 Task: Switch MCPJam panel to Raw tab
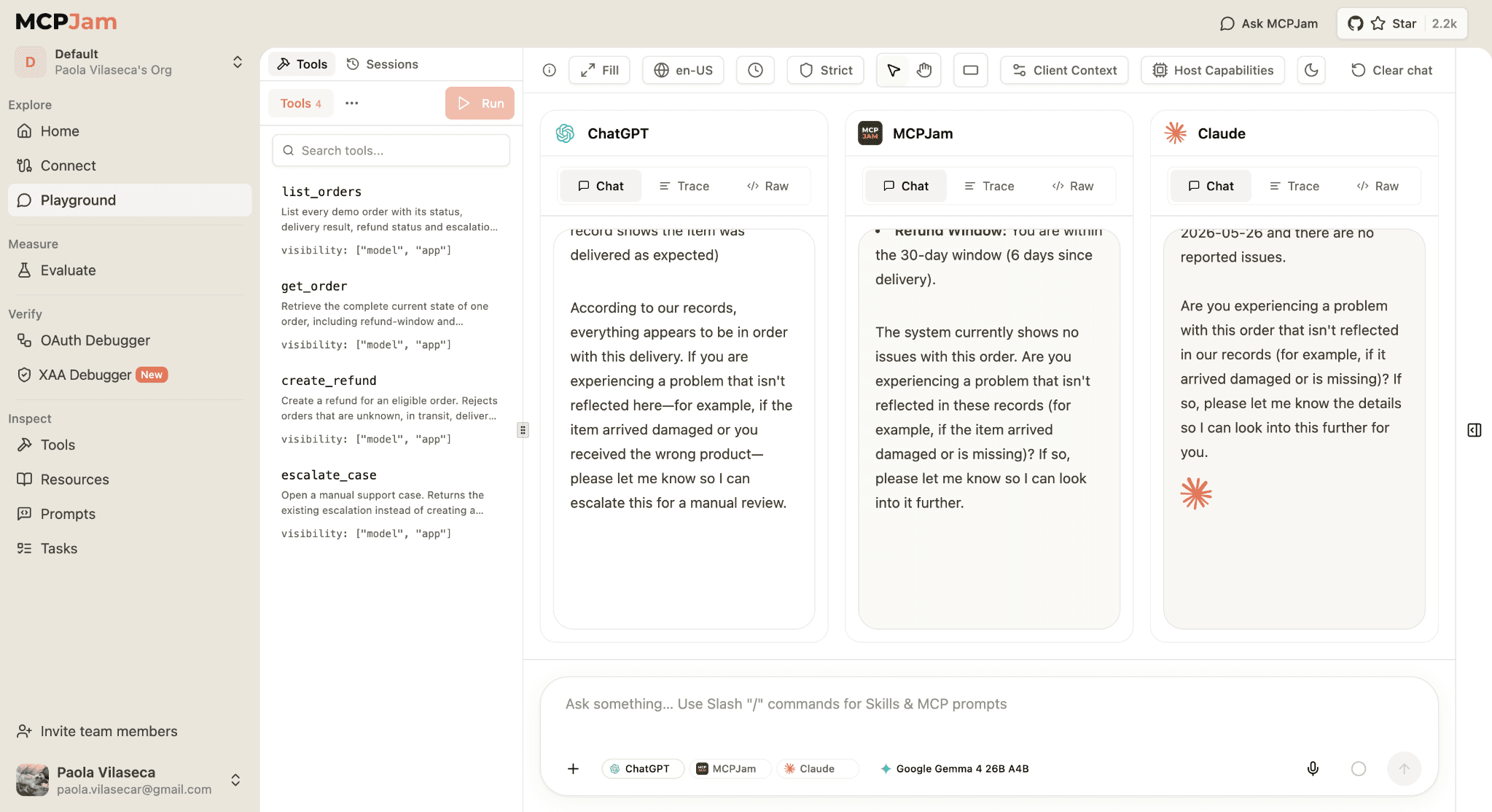tap(1073, 186)
